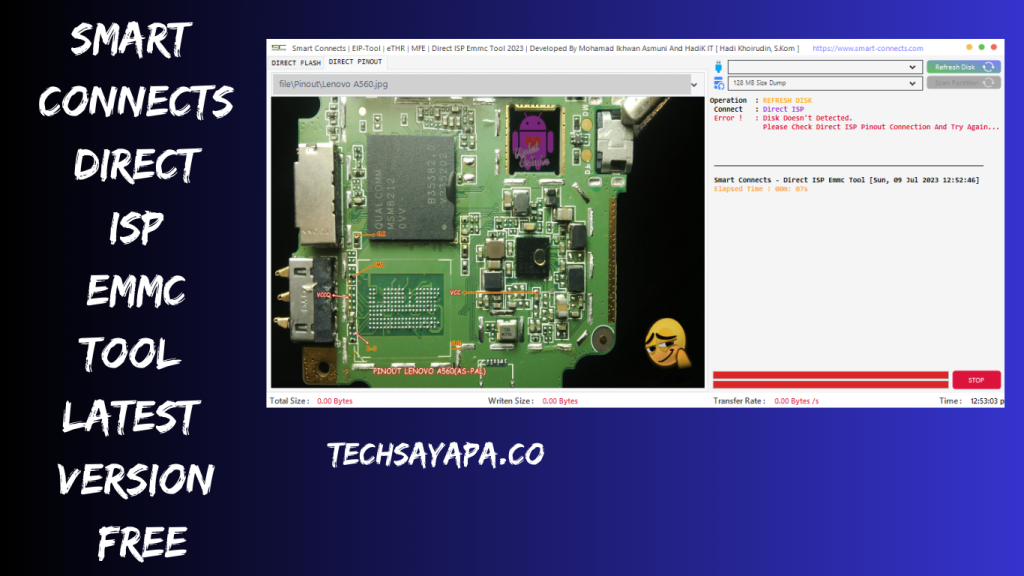Click the red progress bar
The height and width of the screenshot is (576, 1024).
830,380
